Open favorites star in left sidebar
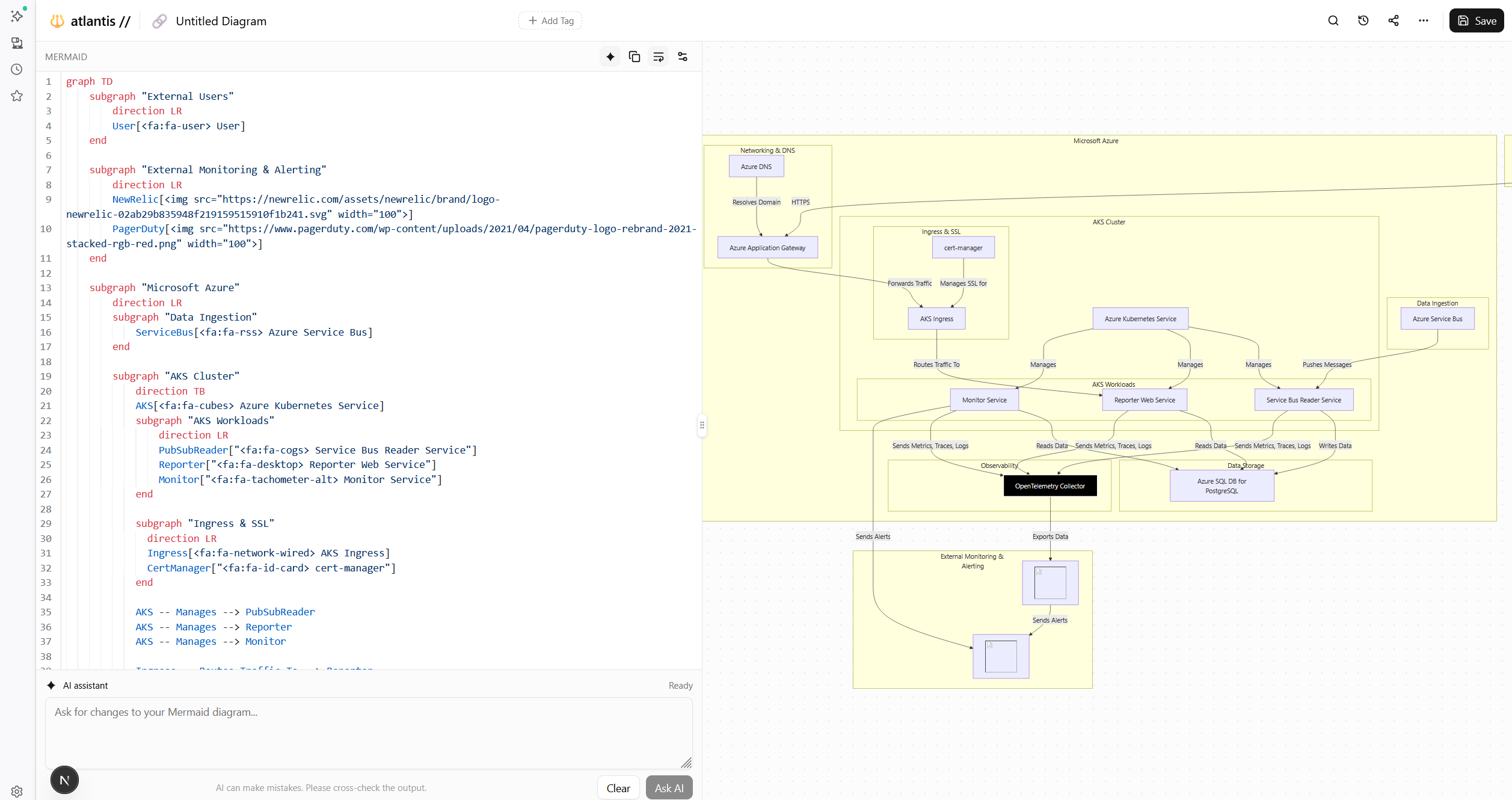The width and height of the screenshot is (1512, 800). tap(17, 96)
